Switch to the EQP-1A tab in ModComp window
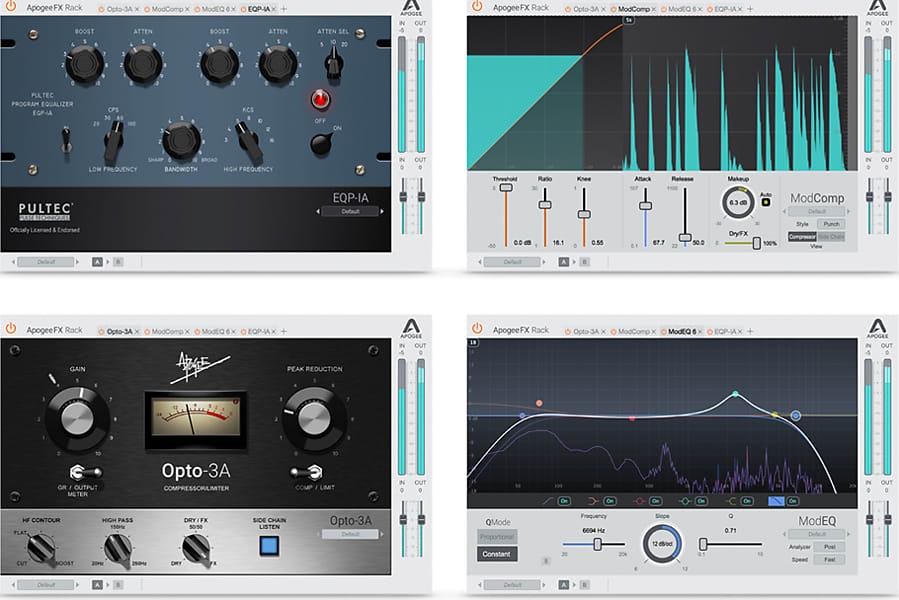 click(725, 9)
